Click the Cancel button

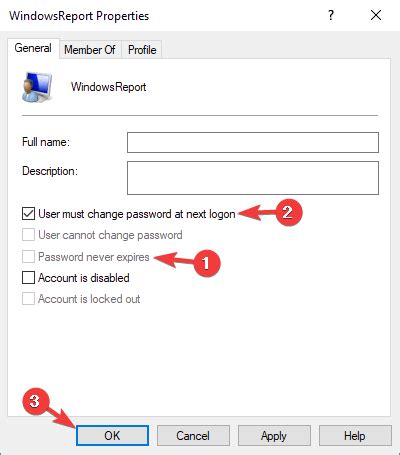click(x=193, y=435)
